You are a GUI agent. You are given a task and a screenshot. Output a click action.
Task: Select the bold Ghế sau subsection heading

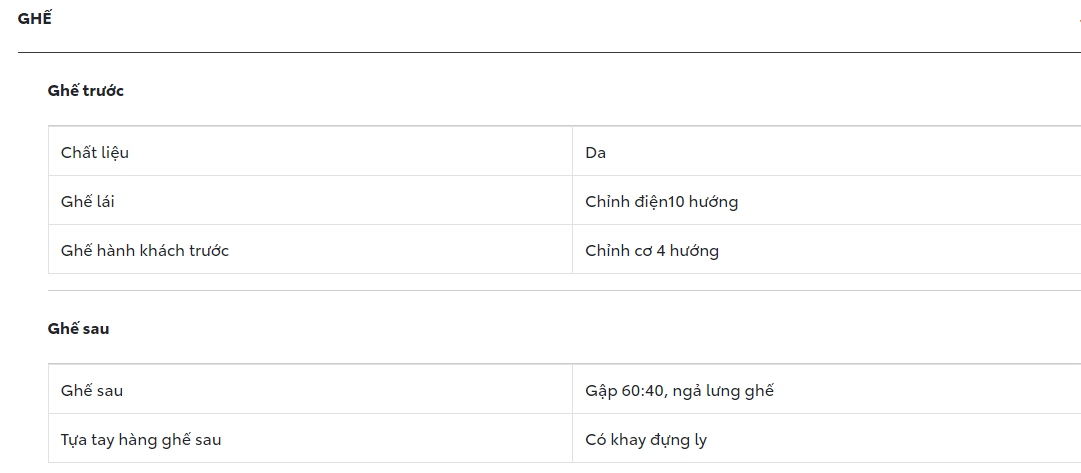[78, 328]
